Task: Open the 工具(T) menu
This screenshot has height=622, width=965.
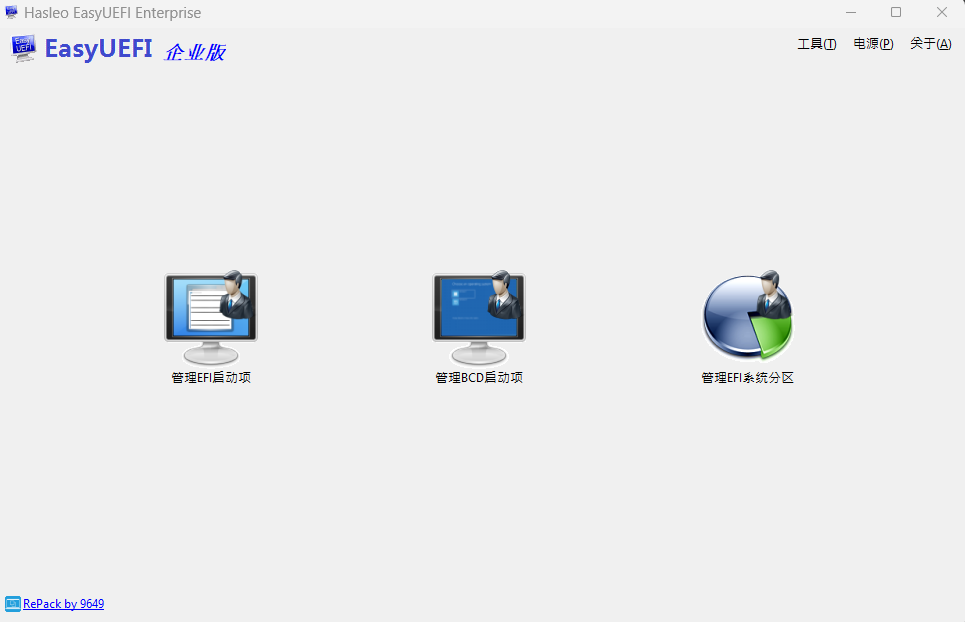Action: point(817,44)
